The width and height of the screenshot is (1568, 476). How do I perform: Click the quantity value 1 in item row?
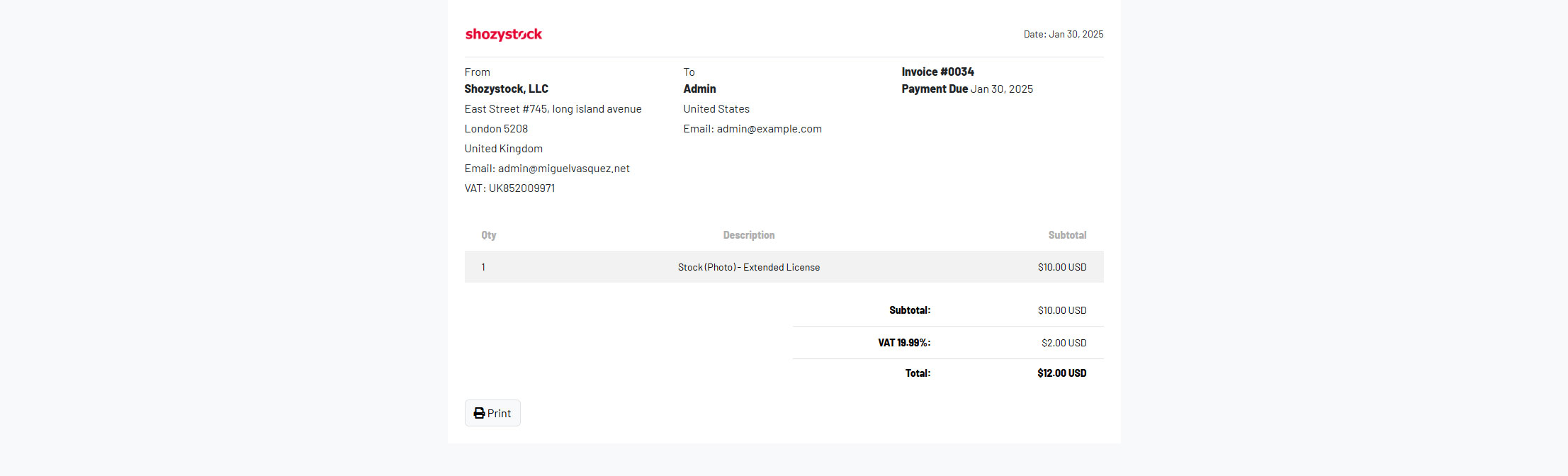coord(483,267)
